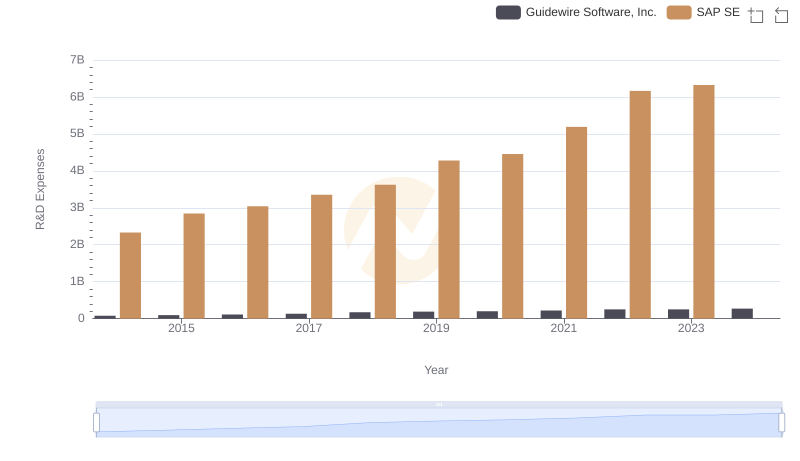Screen dimensions: 800x461
Task: Click the x-axis label 2021
Action: (564, 328)
